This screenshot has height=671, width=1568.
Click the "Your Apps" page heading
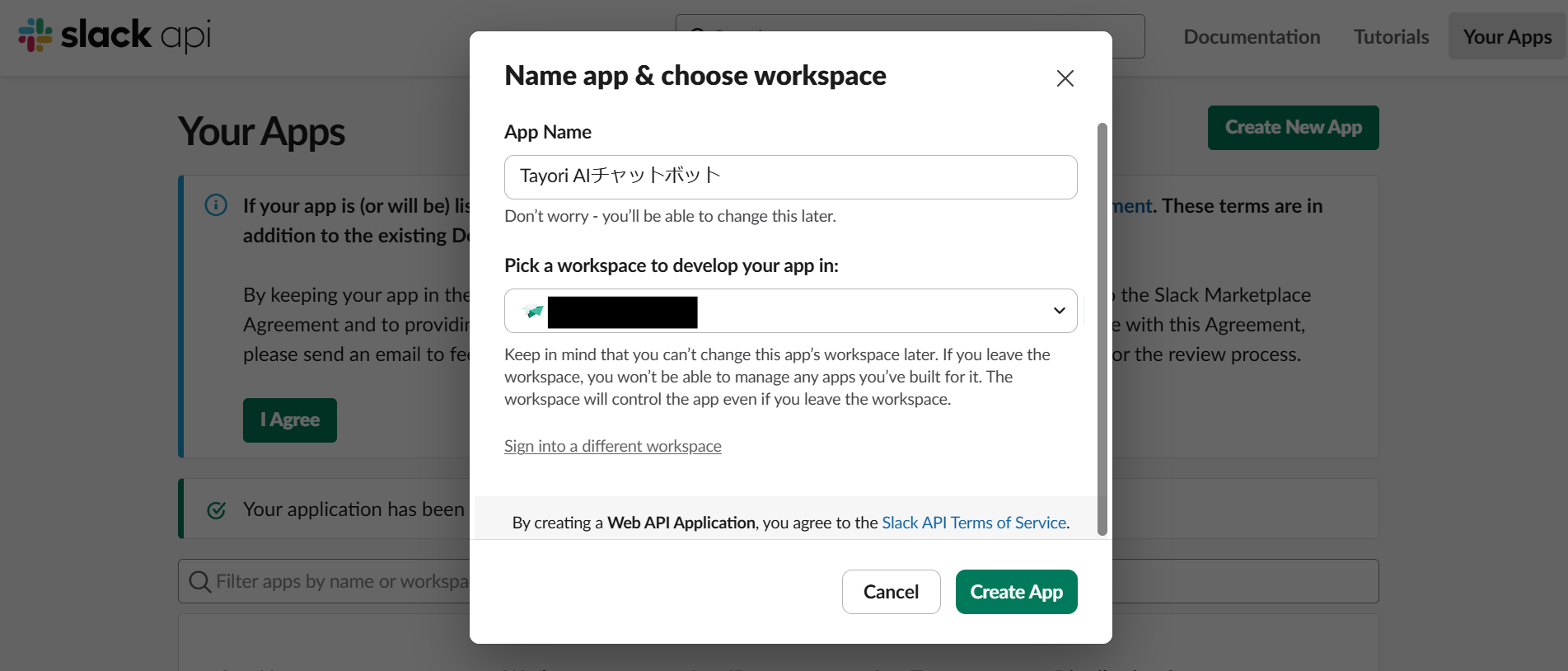261,132
